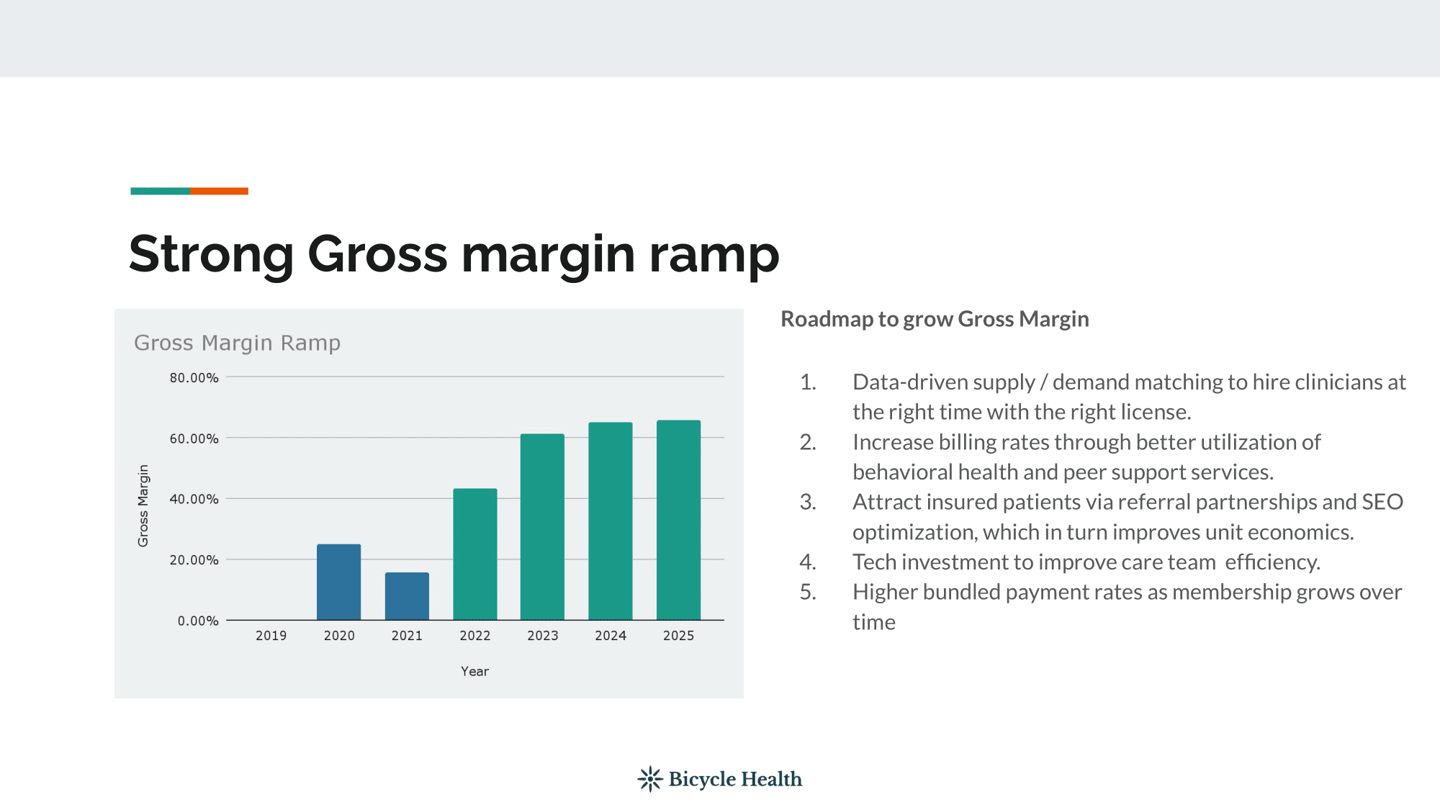Select the 2025 green bar
This screenshot has width=1440, height=810.
click(678, 520)
